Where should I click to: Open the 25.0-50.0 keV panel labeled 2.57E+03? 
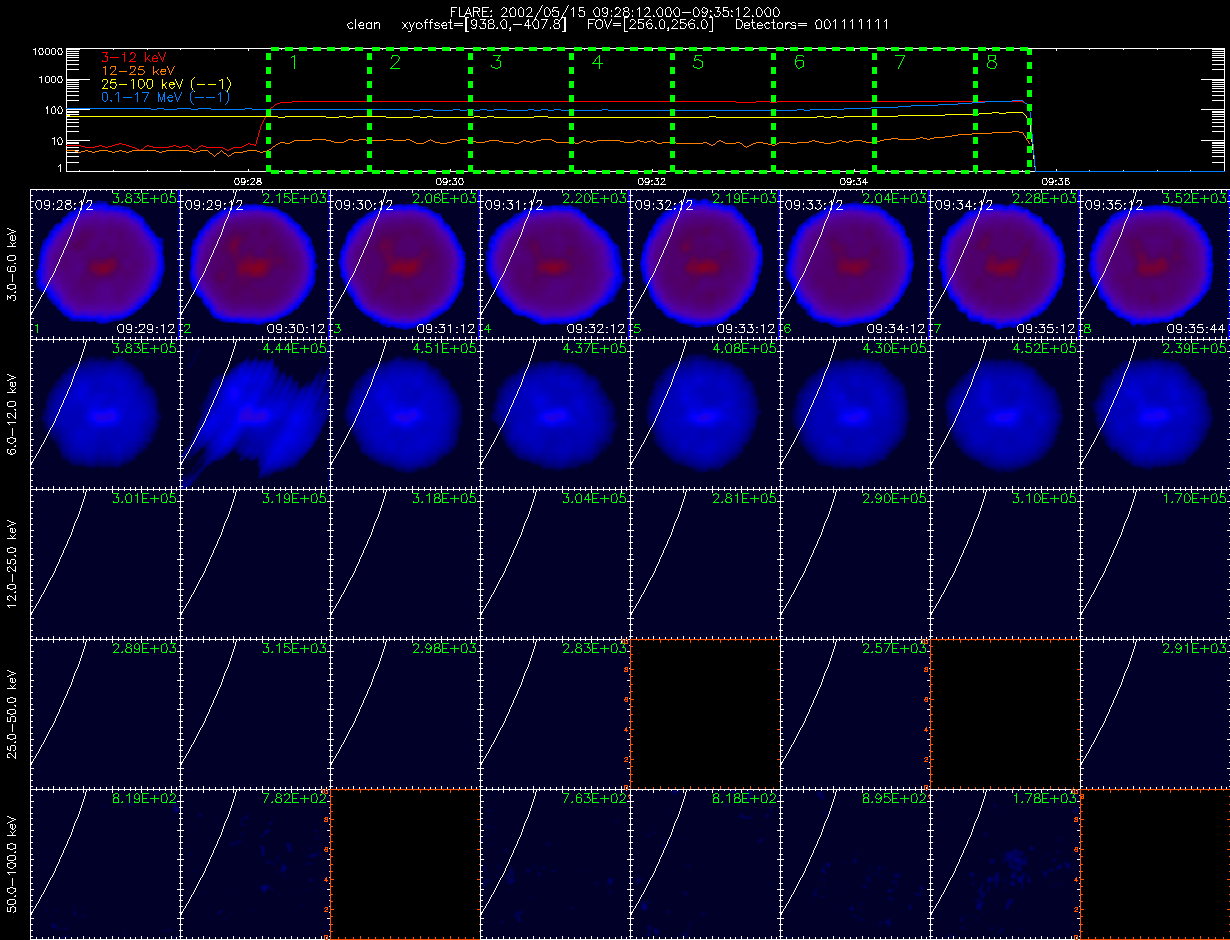tap(855, 713)
